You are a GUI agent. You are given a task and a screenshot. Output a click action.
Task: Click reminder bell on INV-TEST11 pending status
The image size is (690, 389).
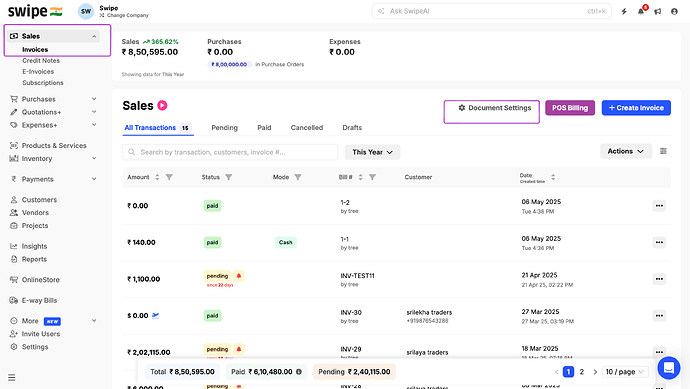point(239,276)
